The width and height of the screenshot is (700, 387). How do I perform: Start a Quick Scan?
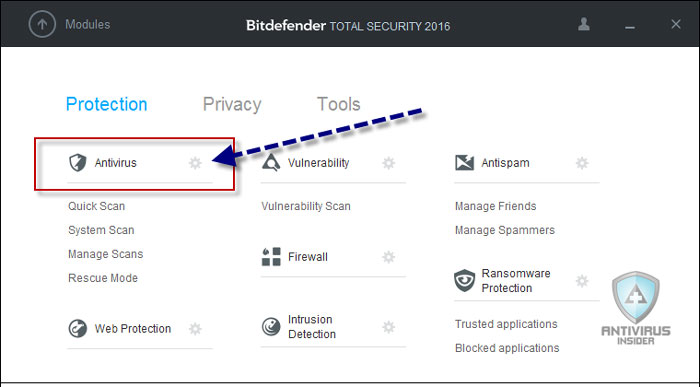pyautogui.click(x=96, y=206)
